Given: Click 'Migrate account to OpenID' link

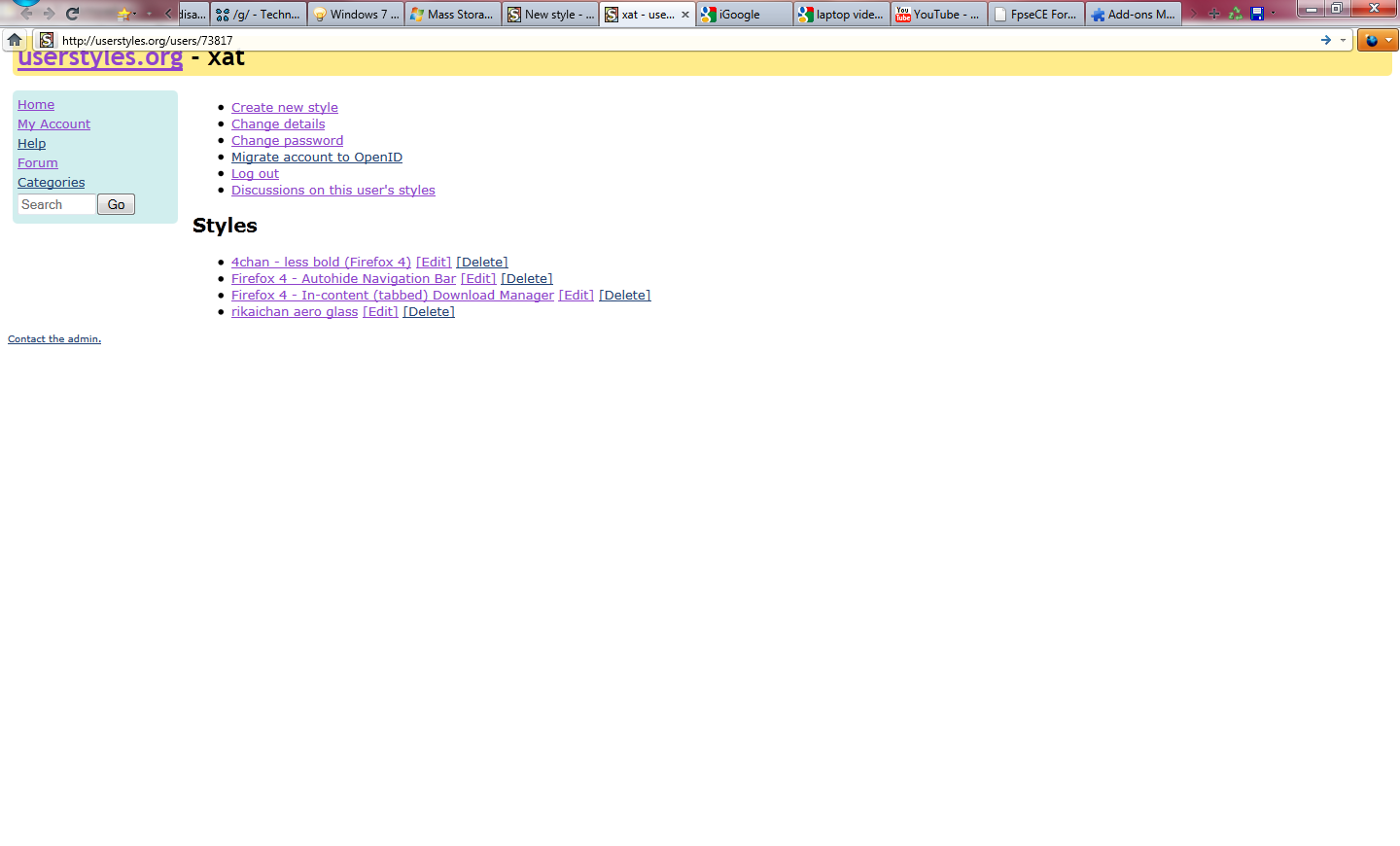Looking at the screenshot, I should [317, 158].
